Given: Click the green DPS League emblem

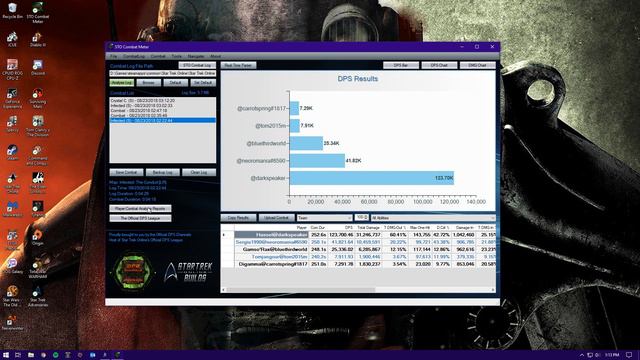Looking at the screenshot, I should pyautogui.click(x=133, y=271).
